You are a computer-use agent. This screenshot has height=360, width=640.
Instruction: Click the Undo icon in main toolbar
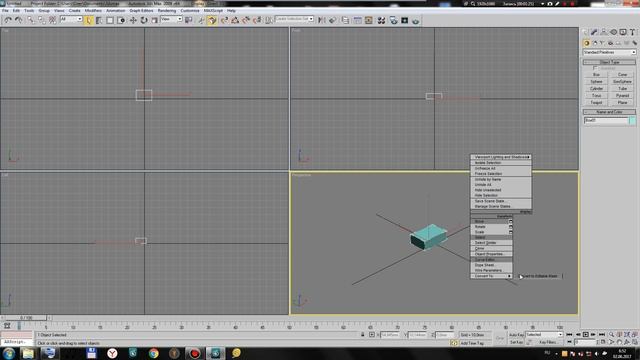tap(8, 20)
